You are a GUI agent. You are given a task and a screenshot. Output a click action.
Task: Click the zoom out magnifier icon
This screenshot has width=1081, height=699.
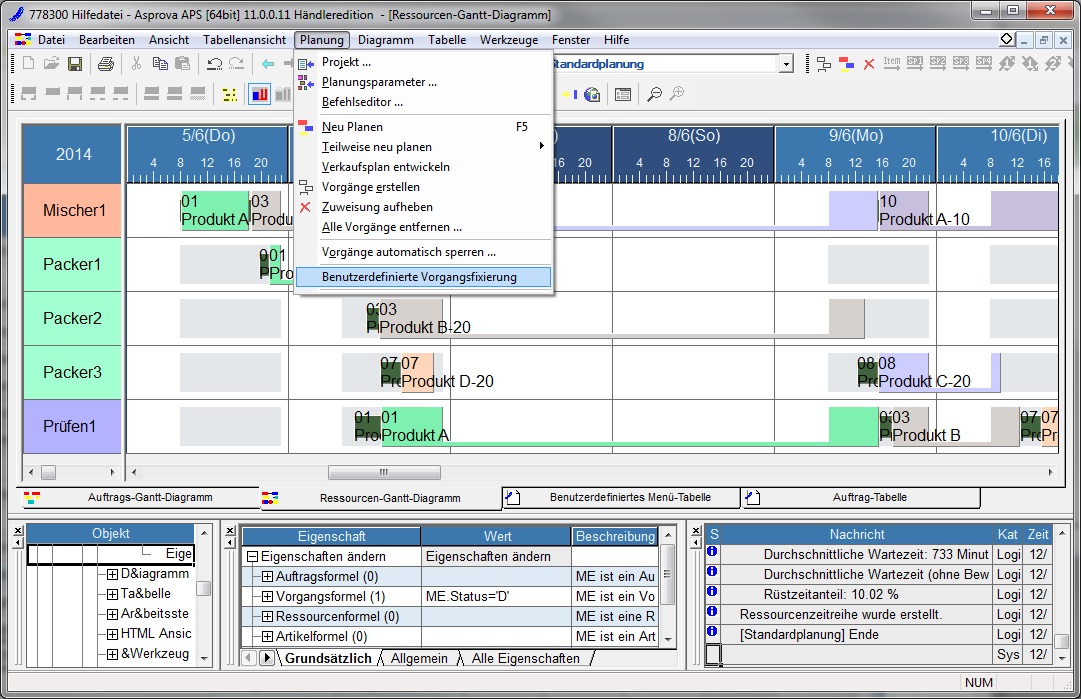pos(654,94)
